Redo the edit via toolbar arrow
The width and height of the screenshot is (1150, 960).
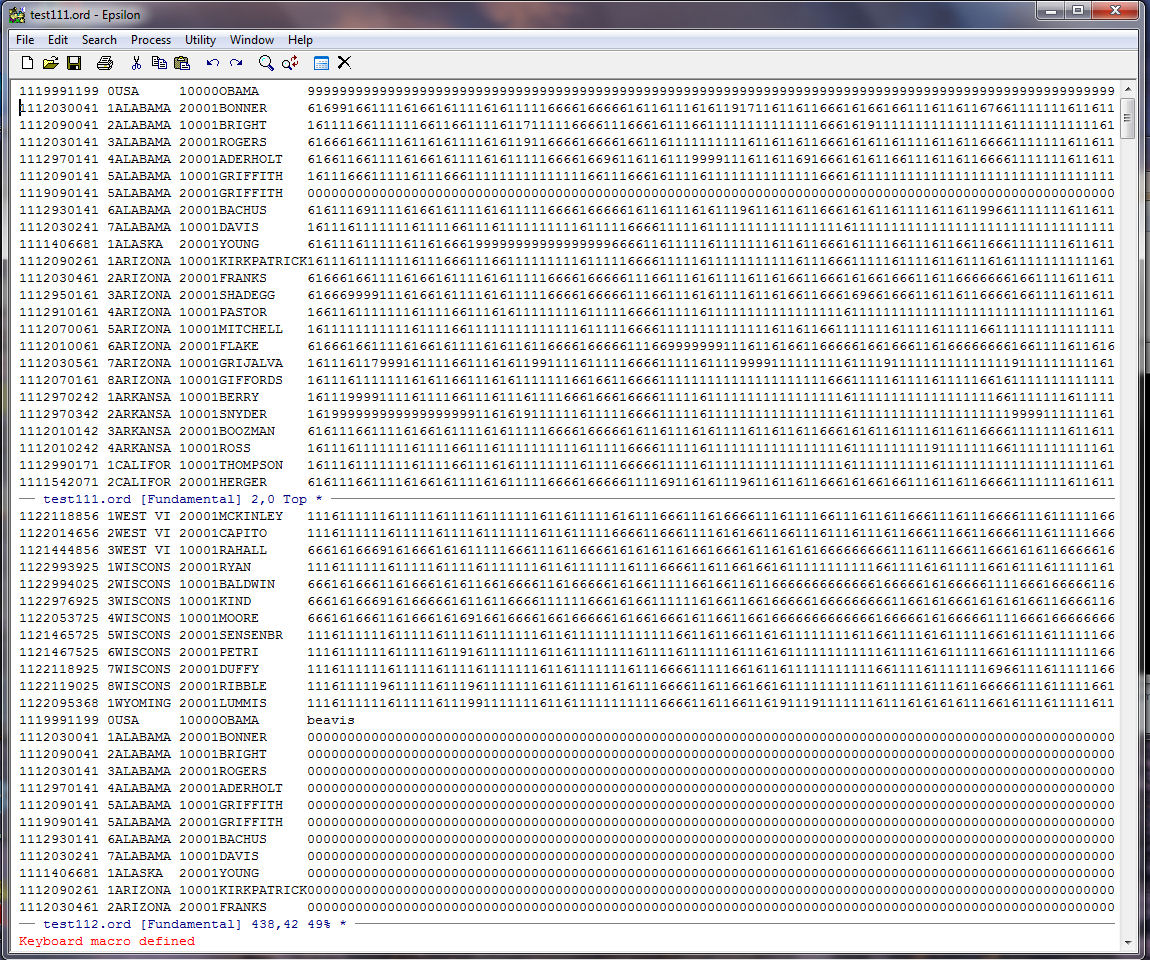[x=236, y=63]
